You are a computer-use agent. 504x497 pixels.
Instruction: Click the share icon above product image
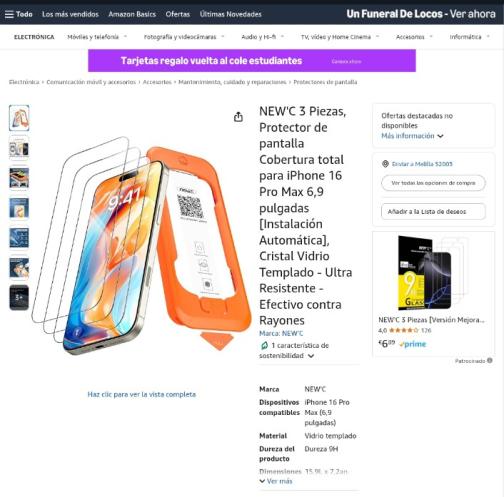(238, 117)
